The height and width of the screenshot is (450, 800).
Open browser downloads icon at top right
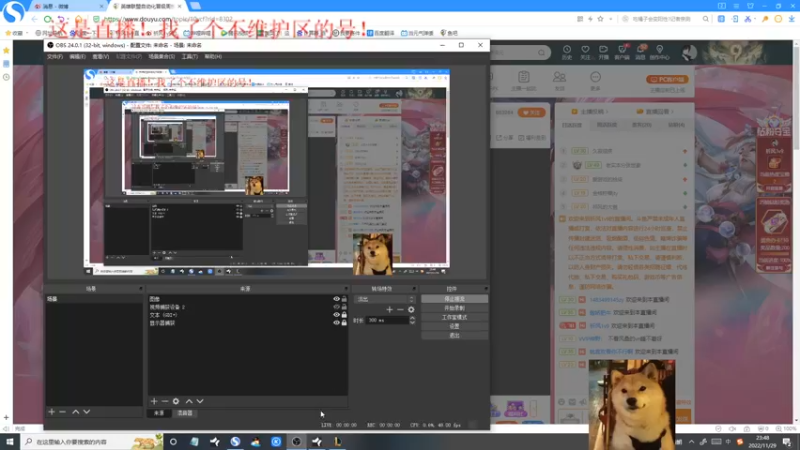click(791, 19)
